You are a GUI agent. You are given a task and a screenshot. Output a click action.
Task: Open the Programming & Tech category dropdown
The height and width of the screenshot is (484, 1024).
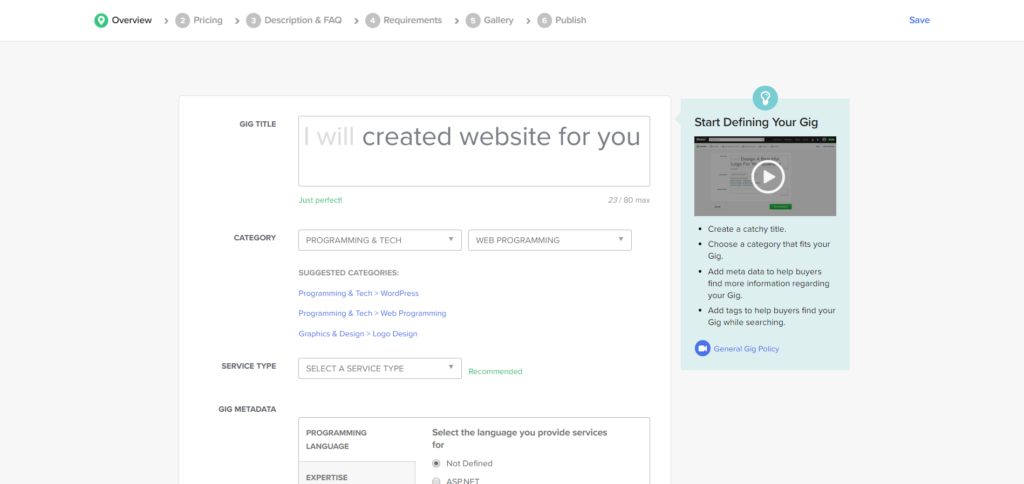pos(380,240)
